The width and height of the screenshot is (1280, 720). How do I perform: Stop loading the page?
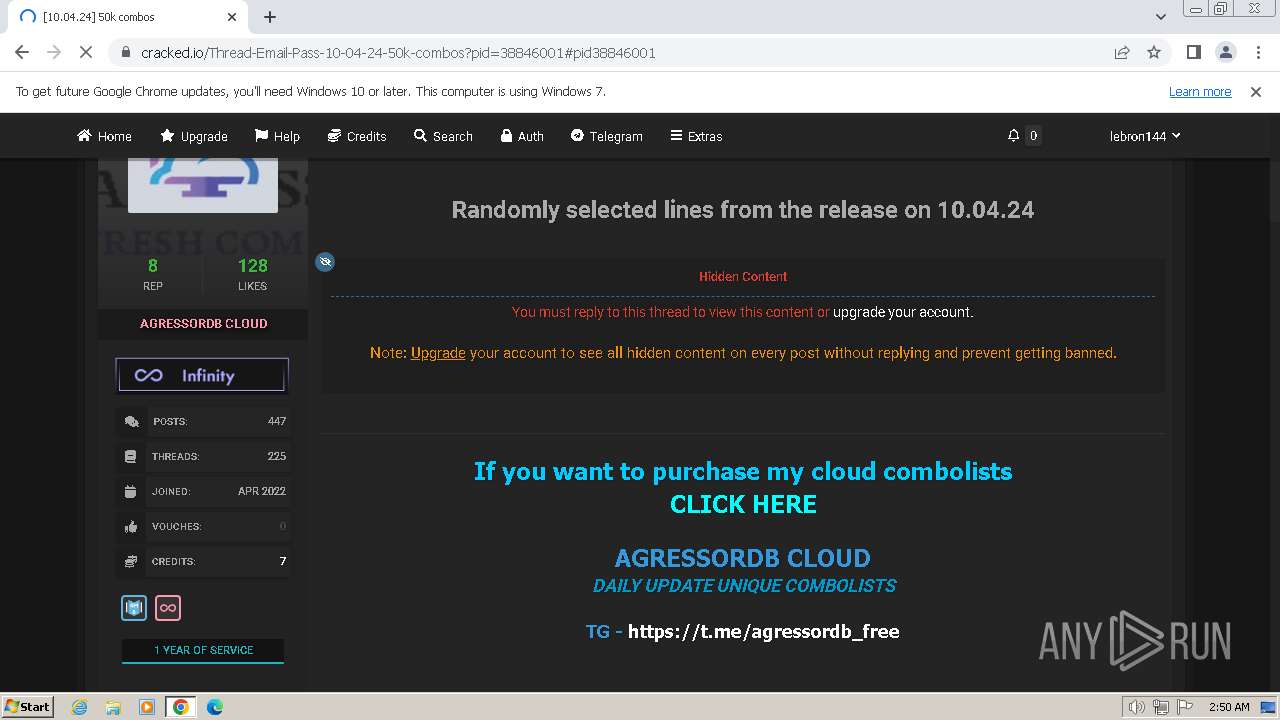tap(86, 53)
